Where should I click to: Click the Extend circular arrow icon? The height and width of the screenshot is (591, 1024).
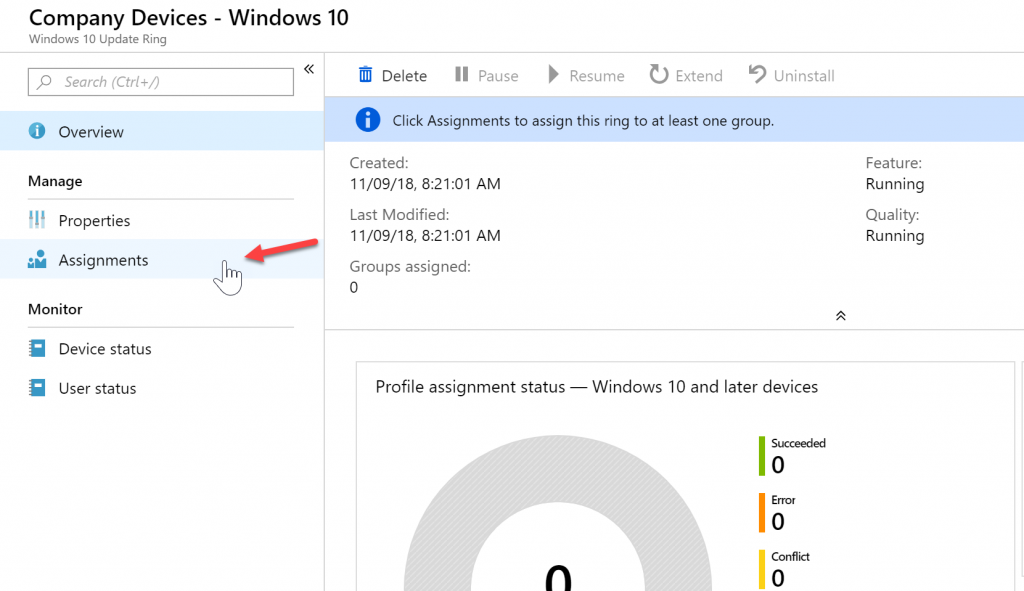(658, 74)
